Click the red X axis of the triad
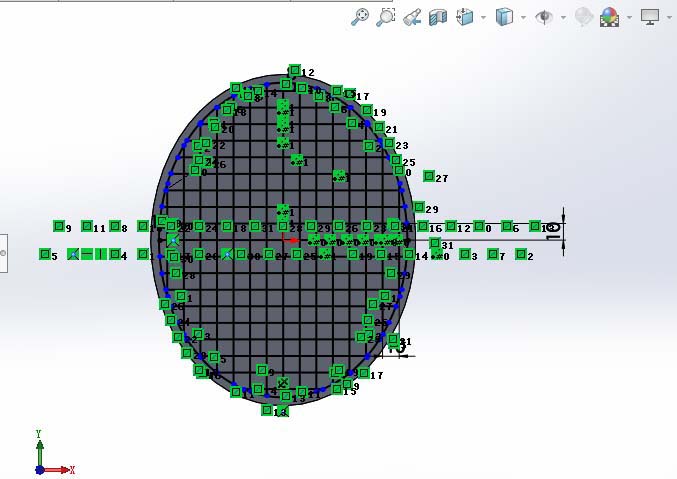 [58, 470]
